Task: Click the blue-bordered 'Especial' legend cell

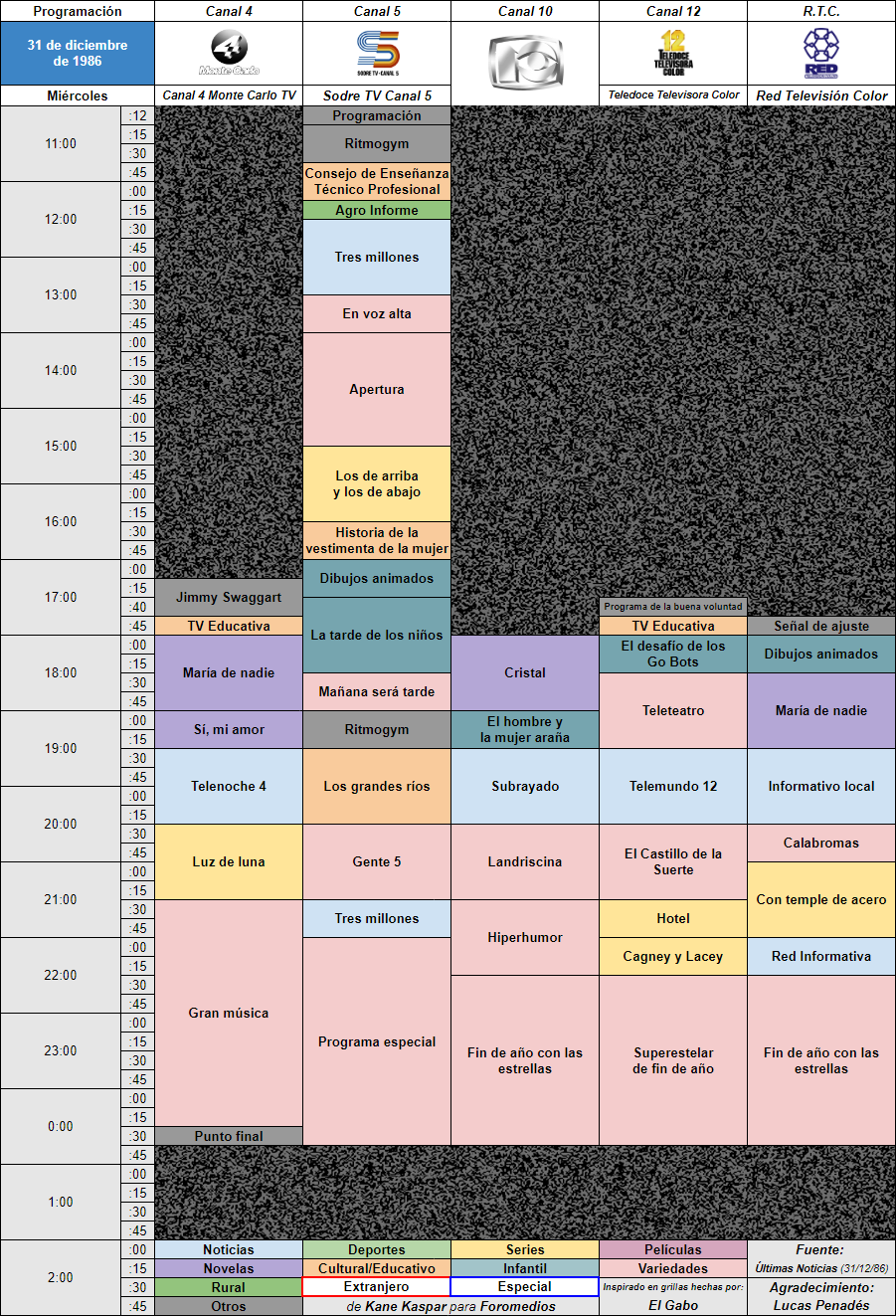Action: pos(524,1287)
